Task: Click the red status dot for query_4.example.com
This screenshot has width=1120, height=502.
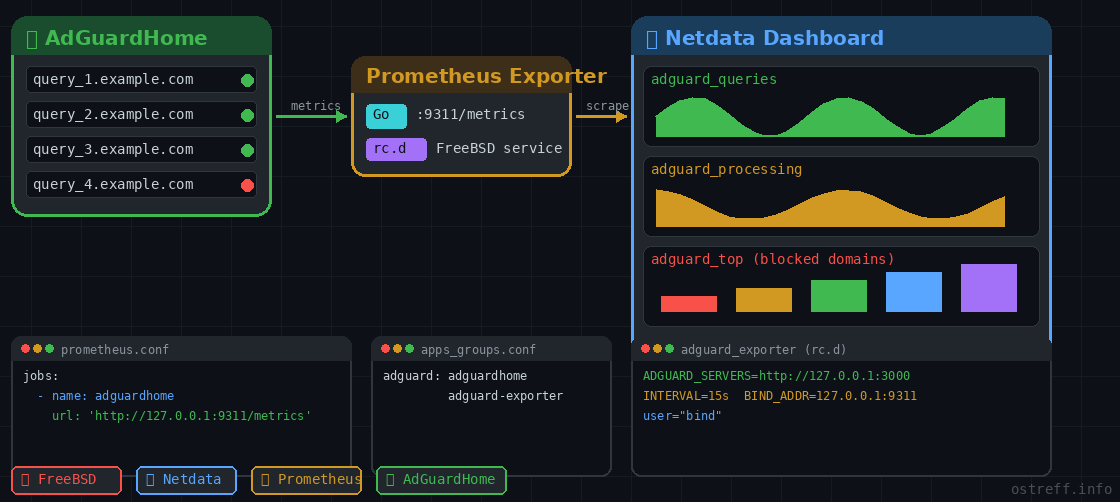Action: pyautogui.click(x=247, y=186)
